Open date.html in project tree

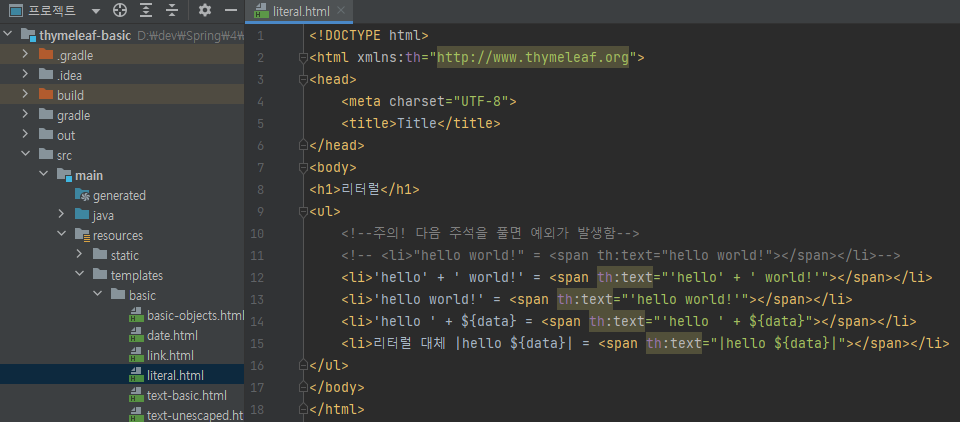click(172, 336)
